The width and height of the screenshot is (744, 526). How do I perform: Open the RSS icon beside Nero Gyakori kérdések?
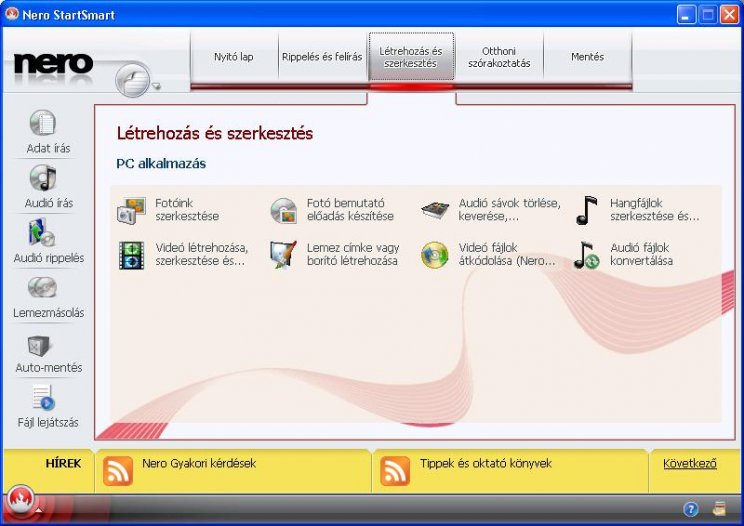pyautogui.click(x=118, y=471)
